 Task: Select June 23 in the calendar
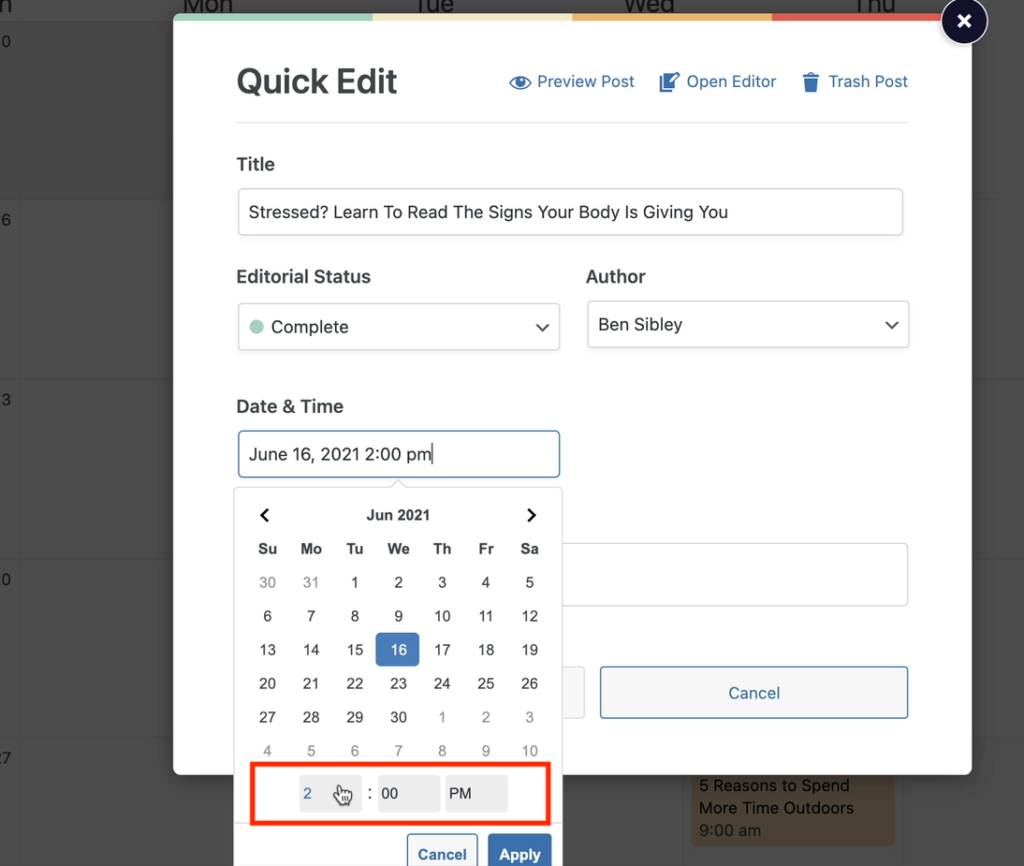click(x=398, y=683)
